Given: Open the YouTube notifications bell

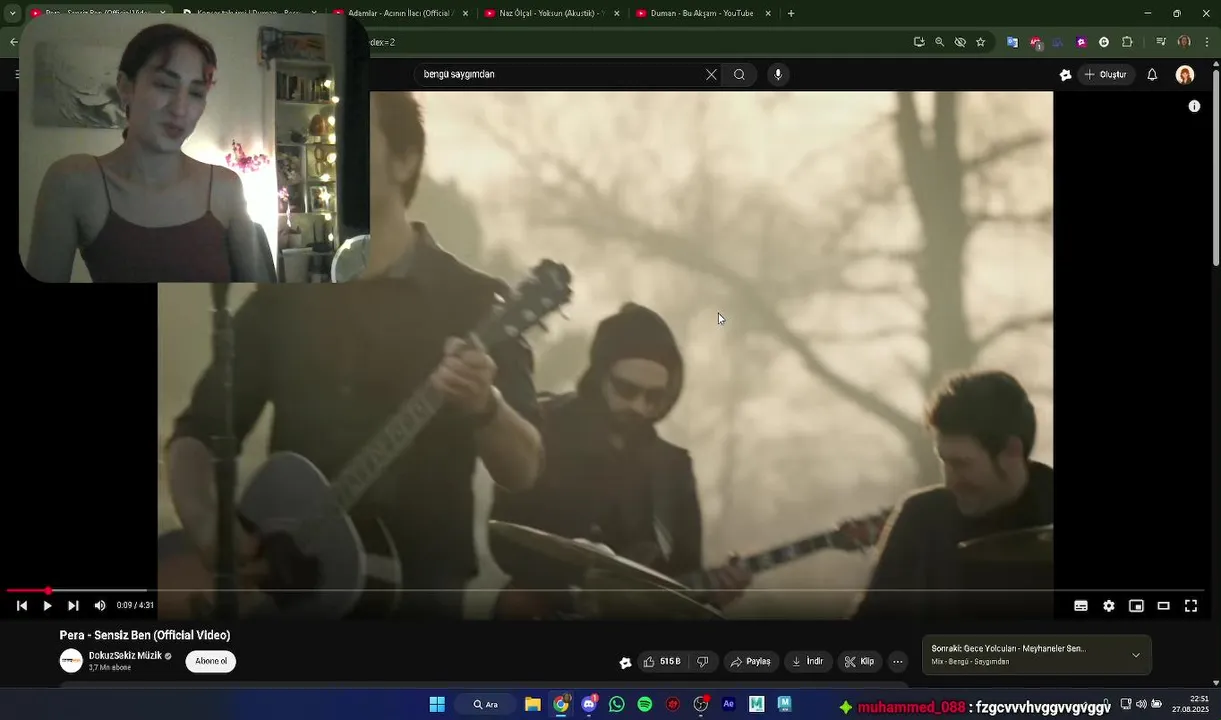Looking at the screenshot, I should (x=1152, y=74).
